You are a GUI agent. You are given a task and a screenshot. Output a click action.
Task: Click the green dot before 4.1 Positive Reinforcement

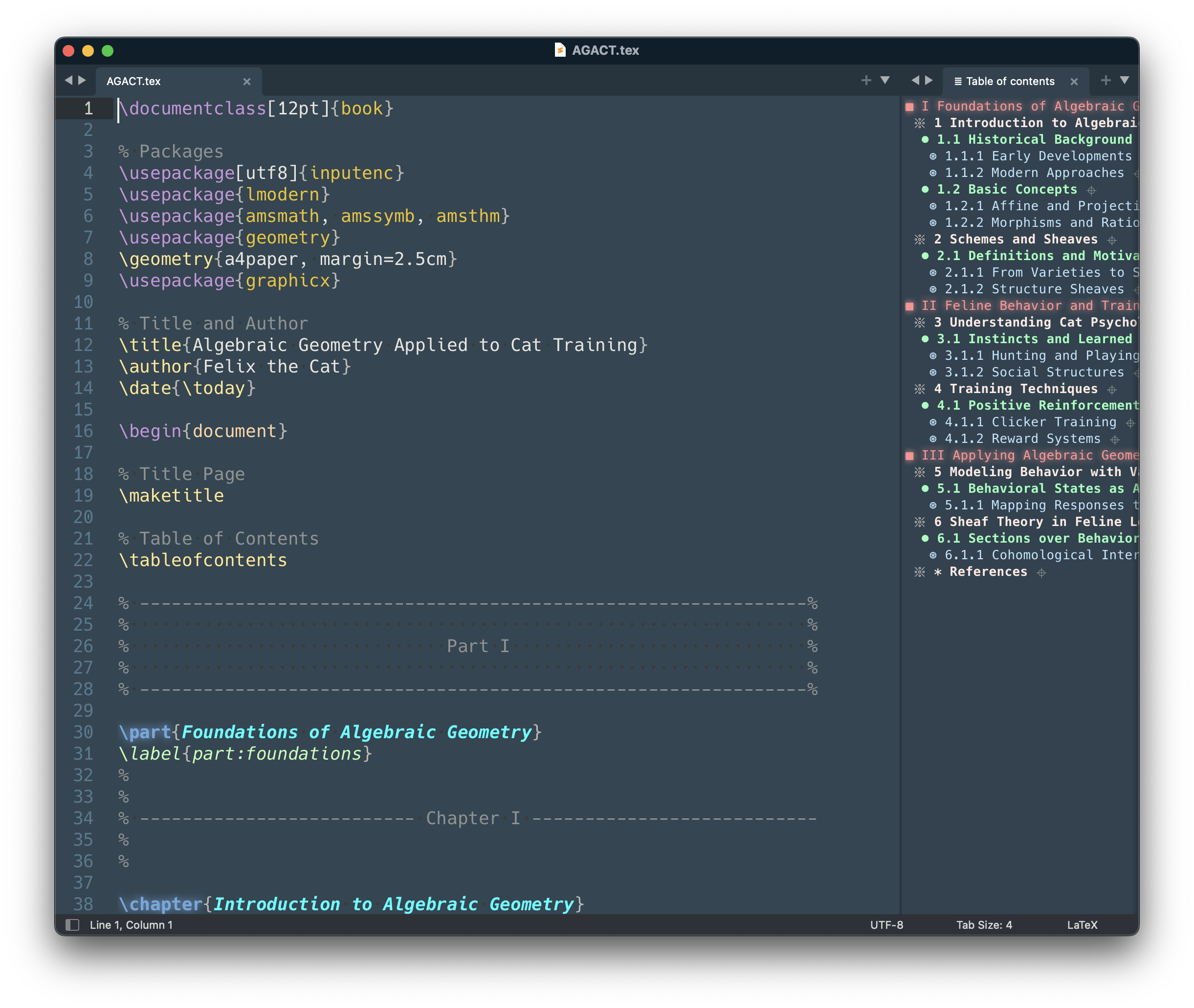pyautogui.click(x=925, y=405)
